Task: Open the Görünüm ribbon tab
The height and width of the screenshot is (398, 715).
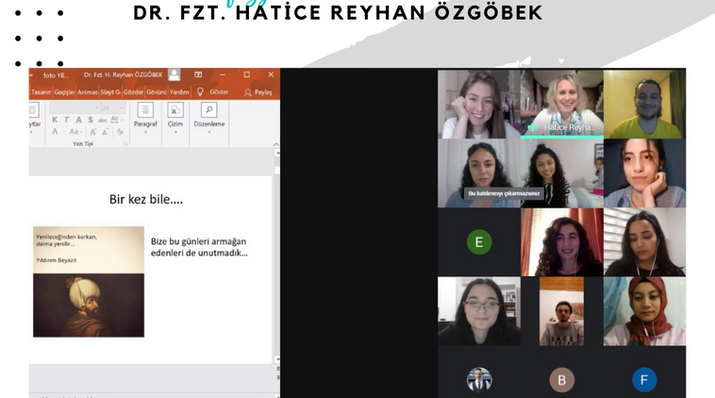Action: click(x=156, y=92)
